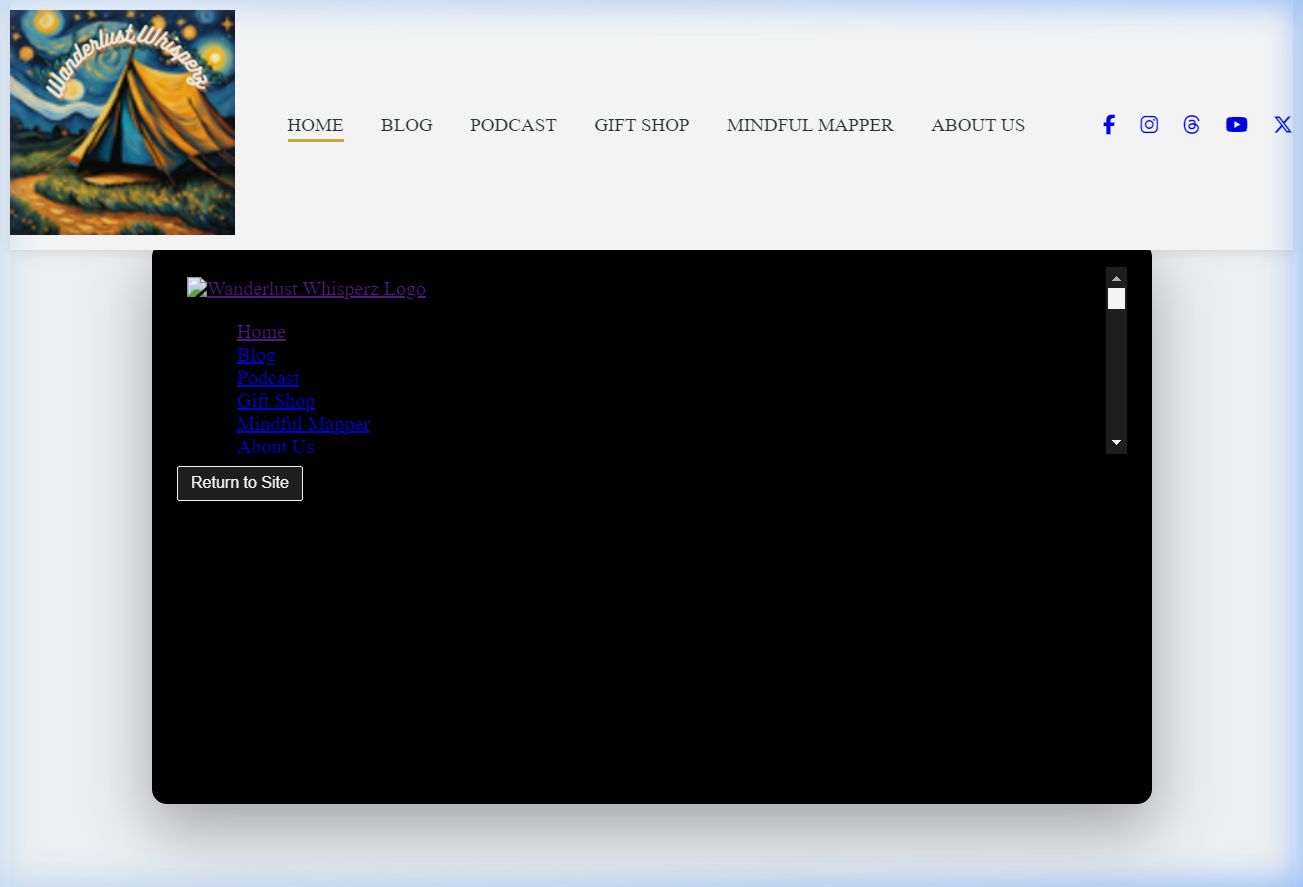Click the Threads social icon

pos(1191,125)
